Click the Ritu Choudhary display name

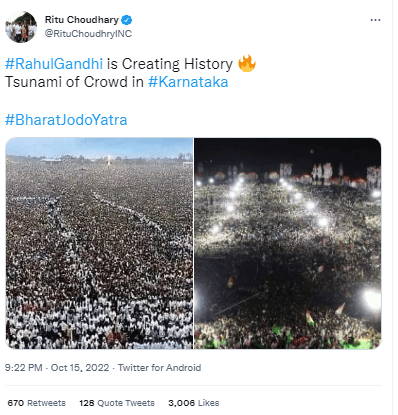[x=82, y=20]
